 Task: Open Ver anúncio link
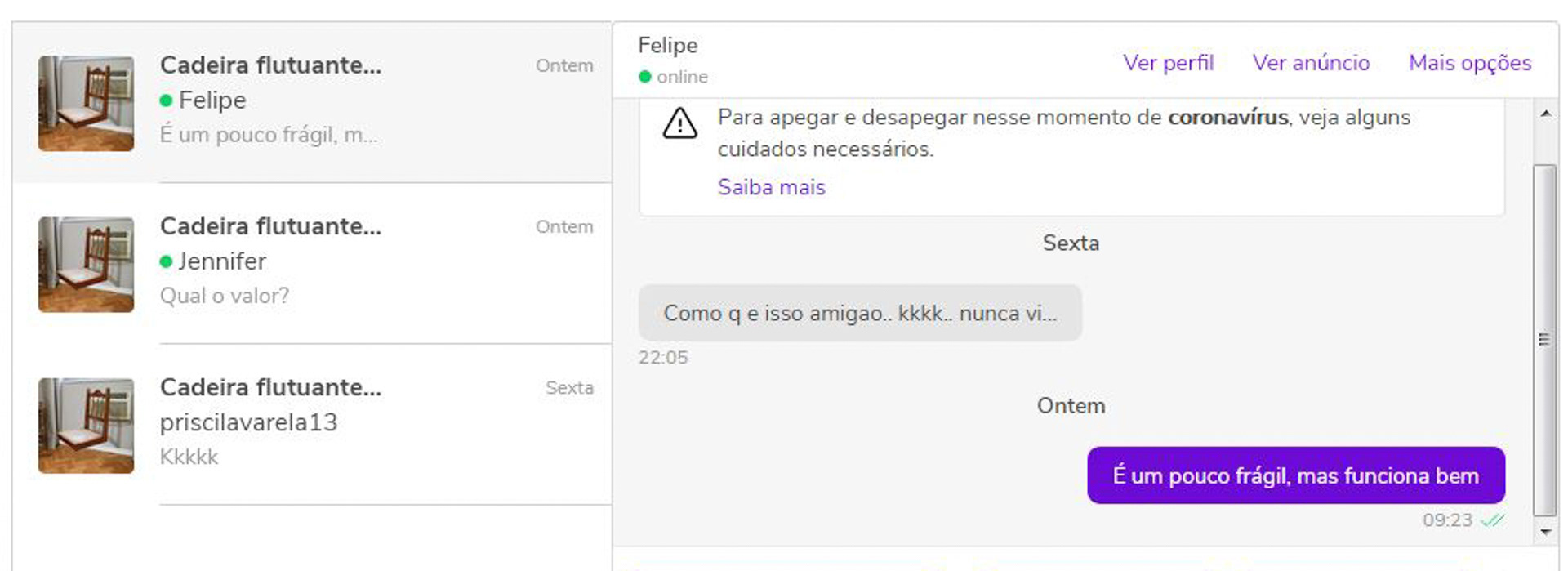(1311, 63)
